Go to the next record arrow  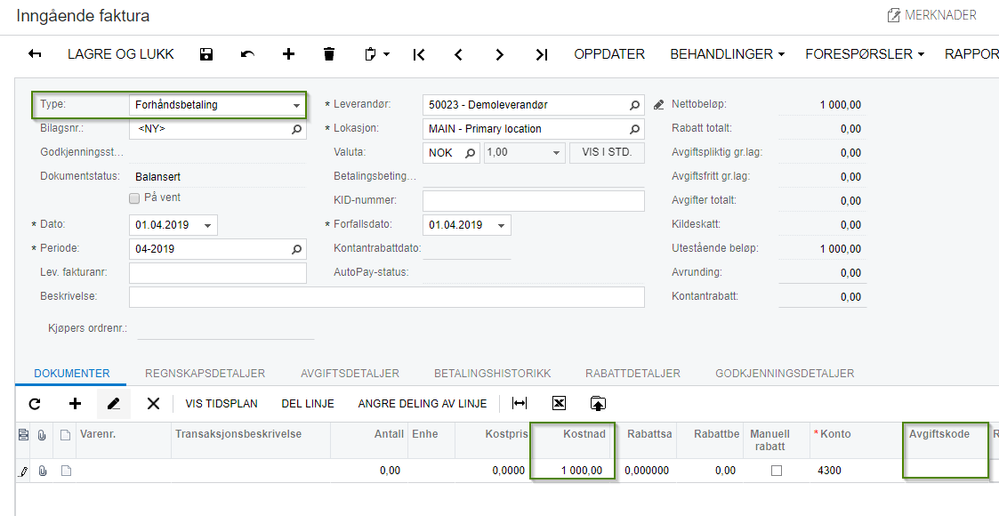pyautogui.click(x=500, y=55)
